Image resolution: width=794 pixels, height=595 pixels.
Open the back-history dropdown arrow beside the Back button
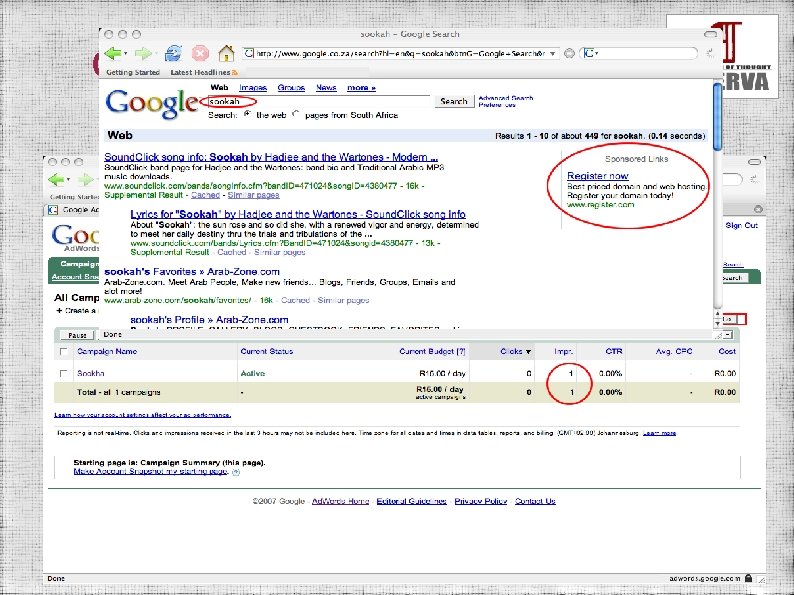tap(125, 53)
